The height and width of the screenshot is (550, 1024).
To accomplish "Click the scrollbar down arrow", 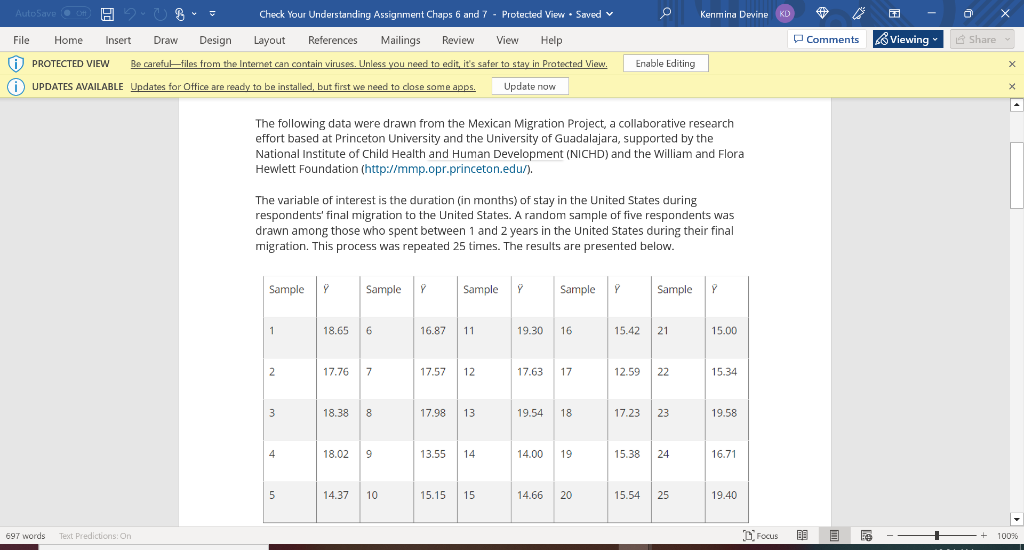I will [1016, 519].
